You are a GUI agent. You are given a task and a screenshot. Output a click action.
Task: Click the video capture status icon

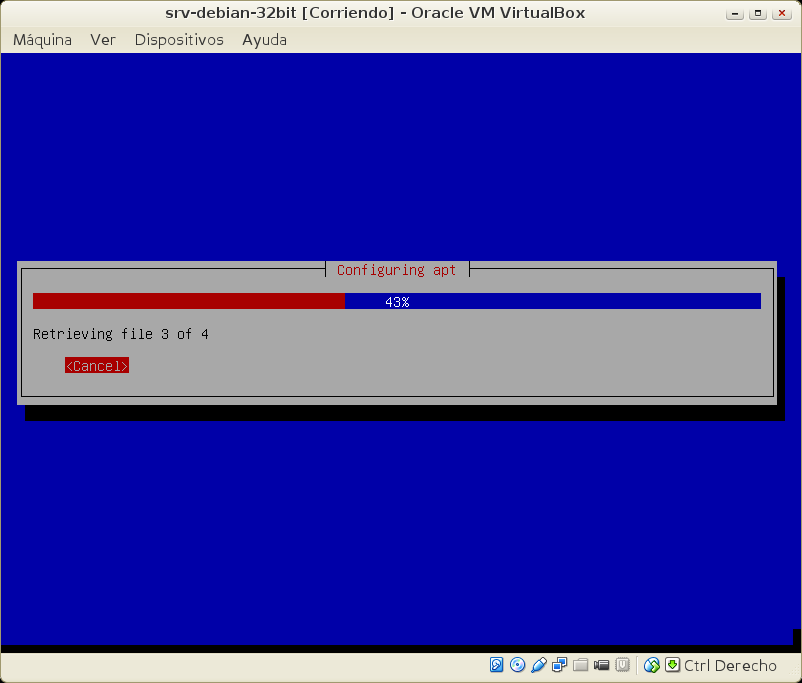pos(601,665)
